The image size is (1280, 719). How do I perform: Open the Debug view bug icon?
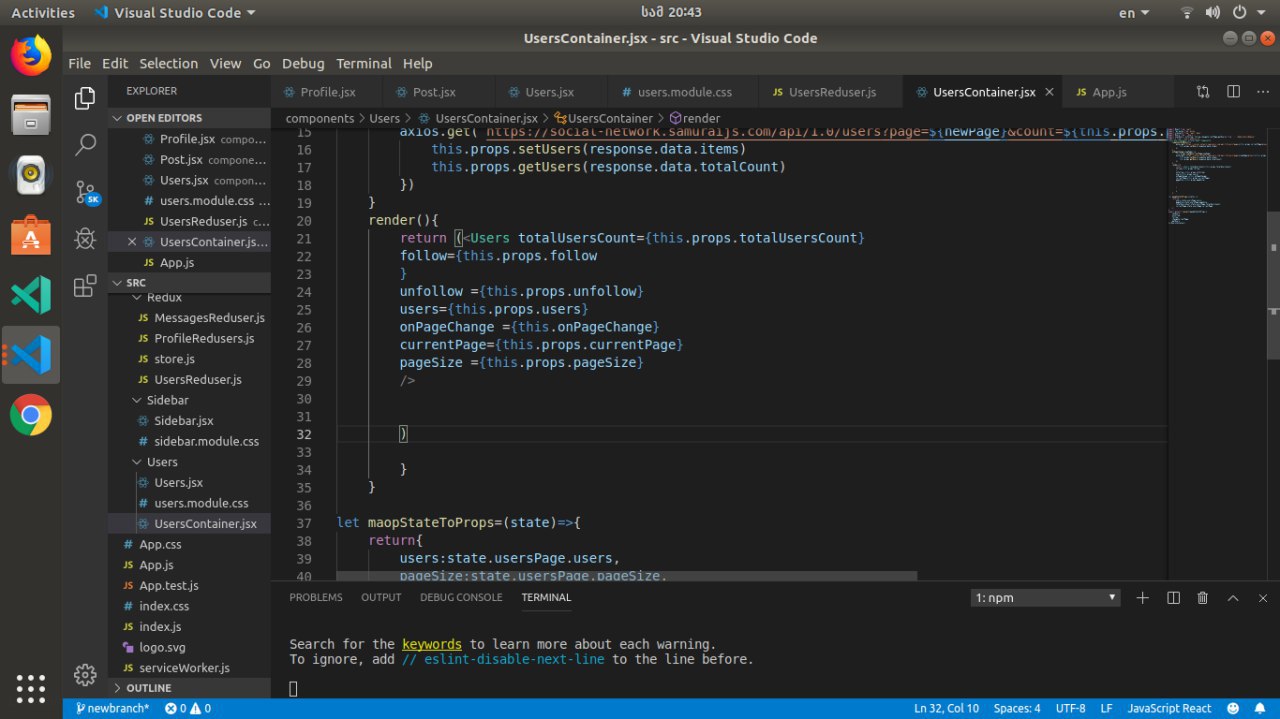tap(85, 239)
